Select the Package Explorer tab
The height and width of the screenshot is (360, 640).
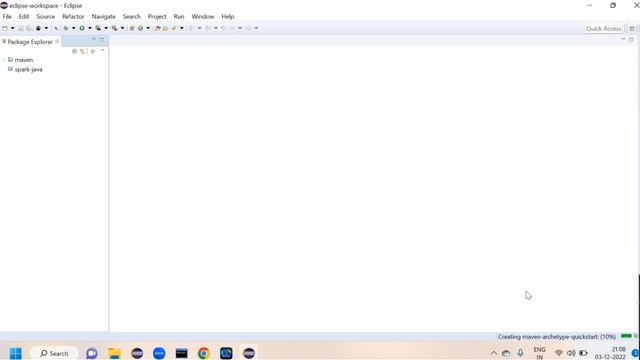pyautogui.click(x=30, y=42)
